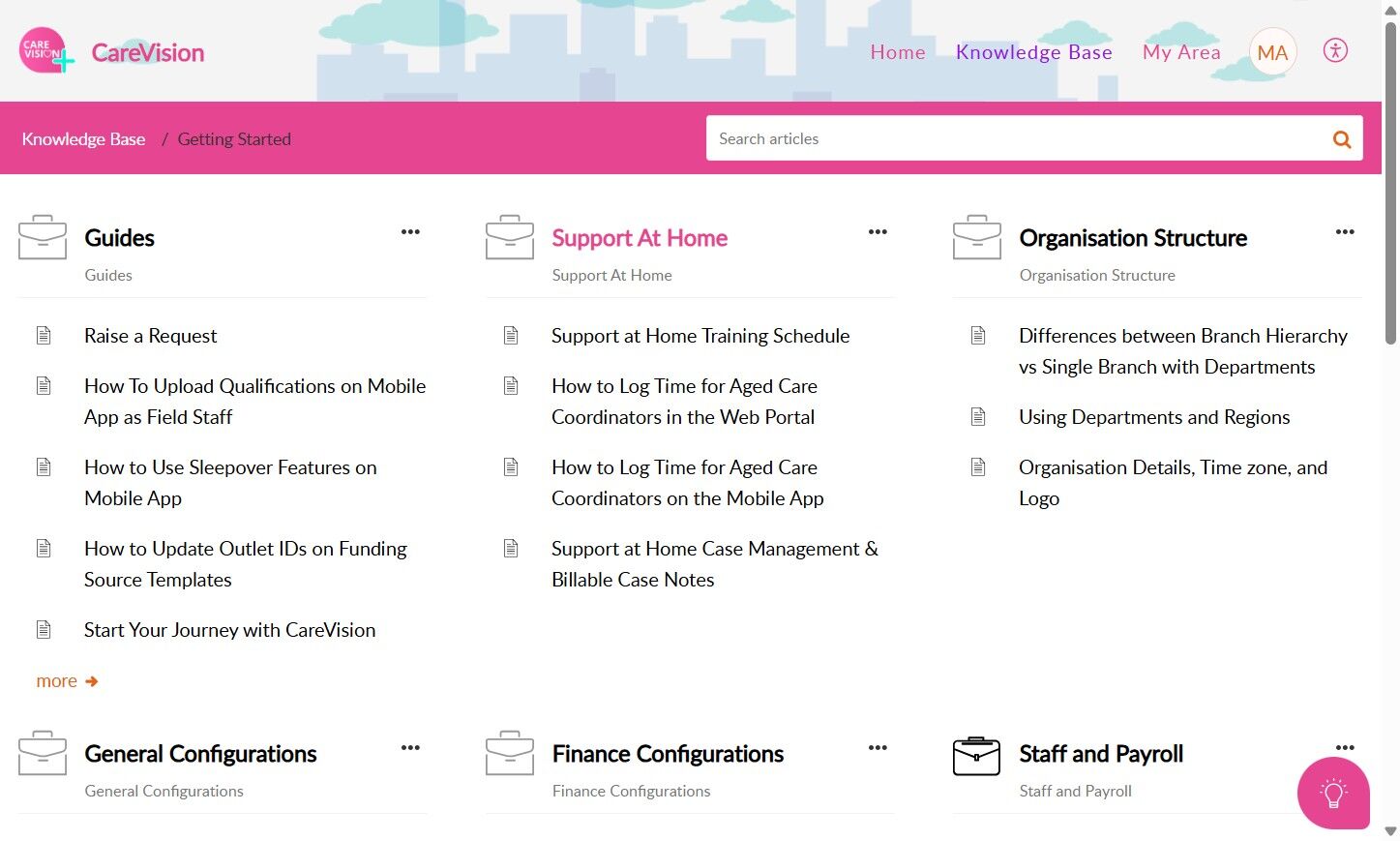1400x841 pixels.
Task: Click the MA user avatar
Action: (1272, 52)
